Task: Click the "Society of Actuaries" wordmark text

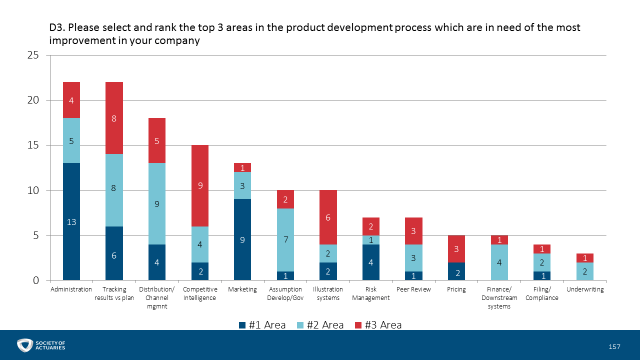Action: point(50,345)
